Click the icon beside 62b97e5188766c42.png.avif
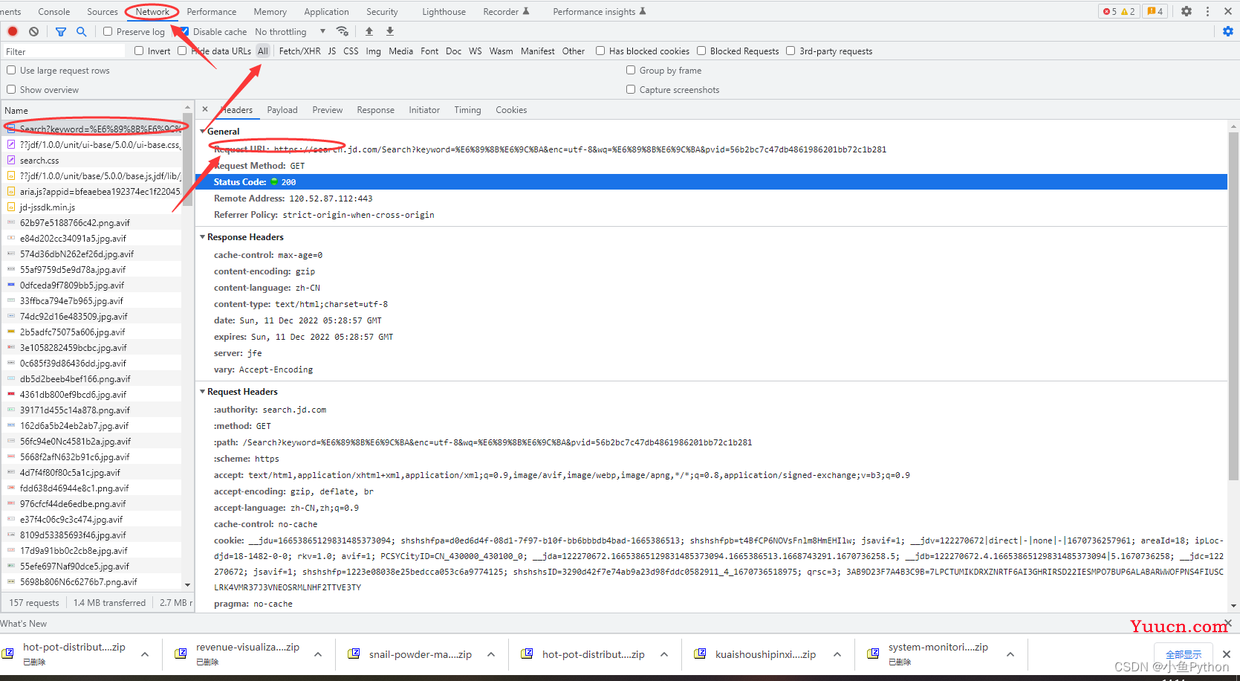Viewport: 1240px width, 681px height. 11,223
